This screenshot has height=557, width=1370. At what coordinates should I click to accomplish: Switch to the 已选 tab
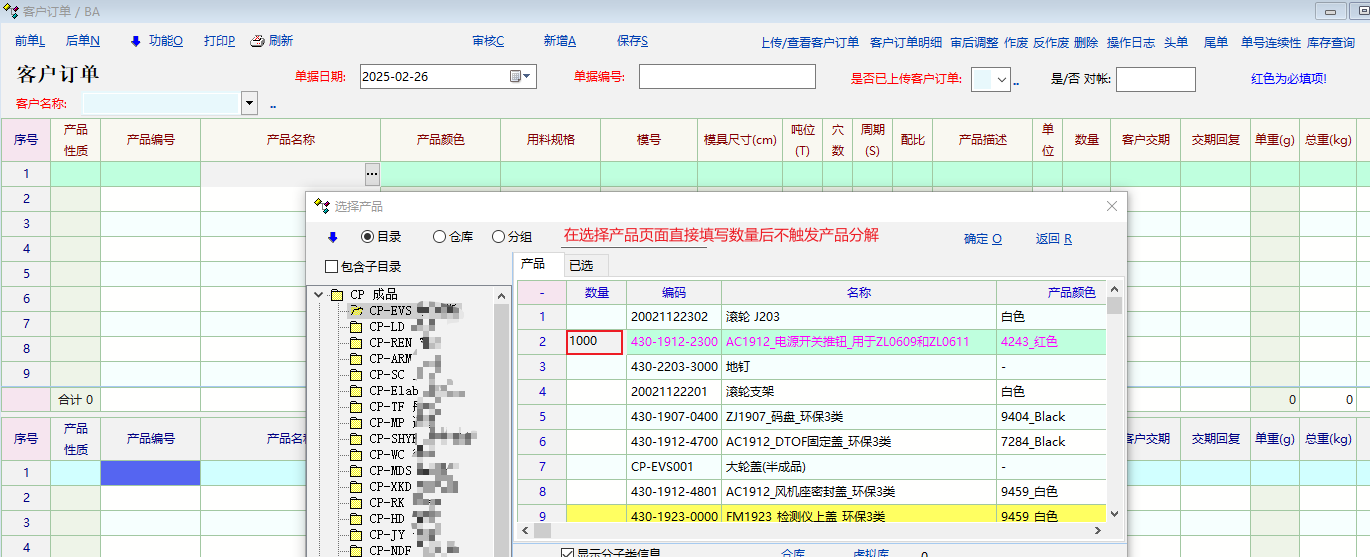click(580, 265)
